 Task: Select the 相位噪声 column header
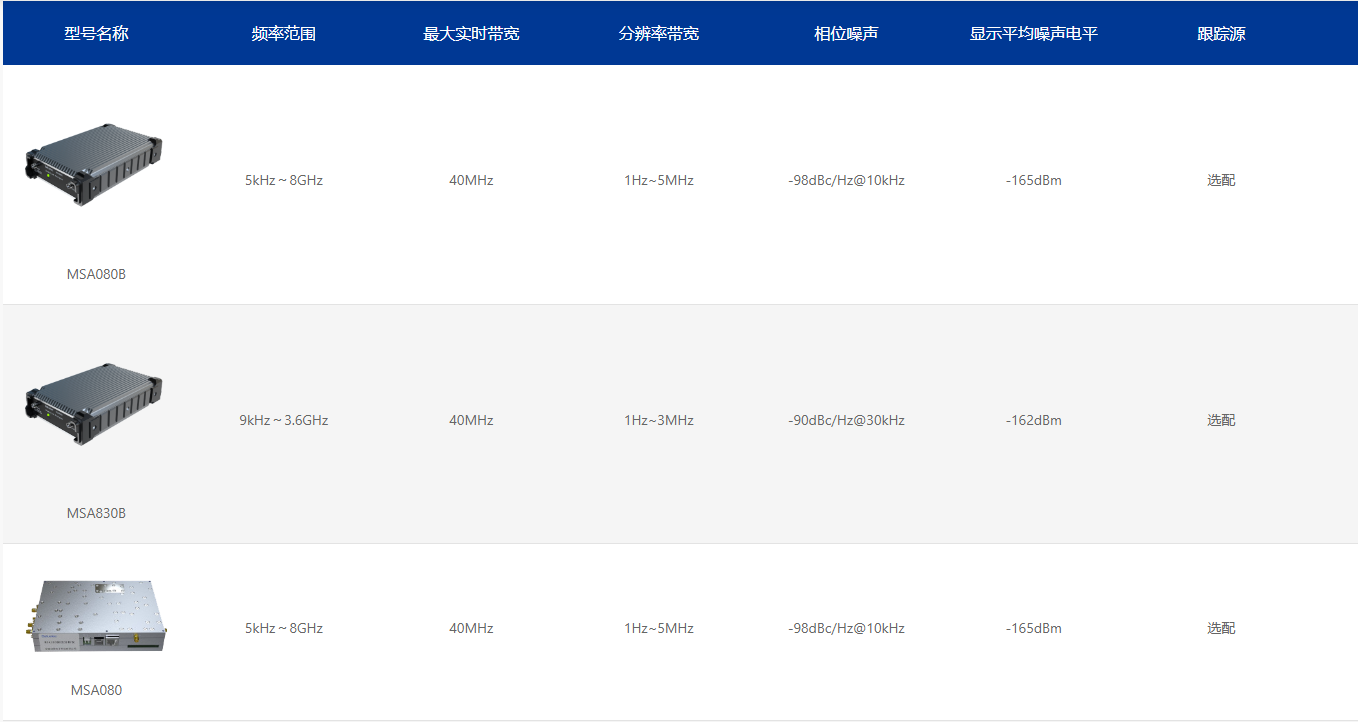(845, 33)
